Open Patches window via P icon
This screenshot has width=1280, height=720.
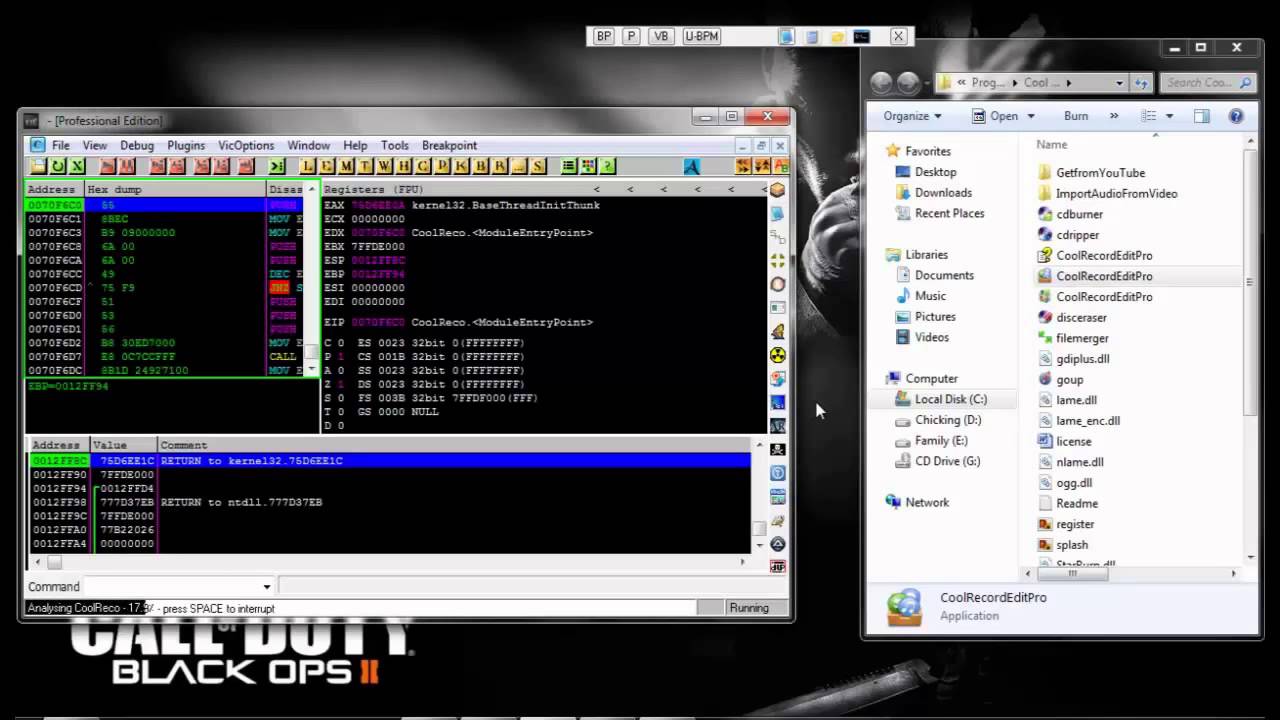click(x=442, y=166)
